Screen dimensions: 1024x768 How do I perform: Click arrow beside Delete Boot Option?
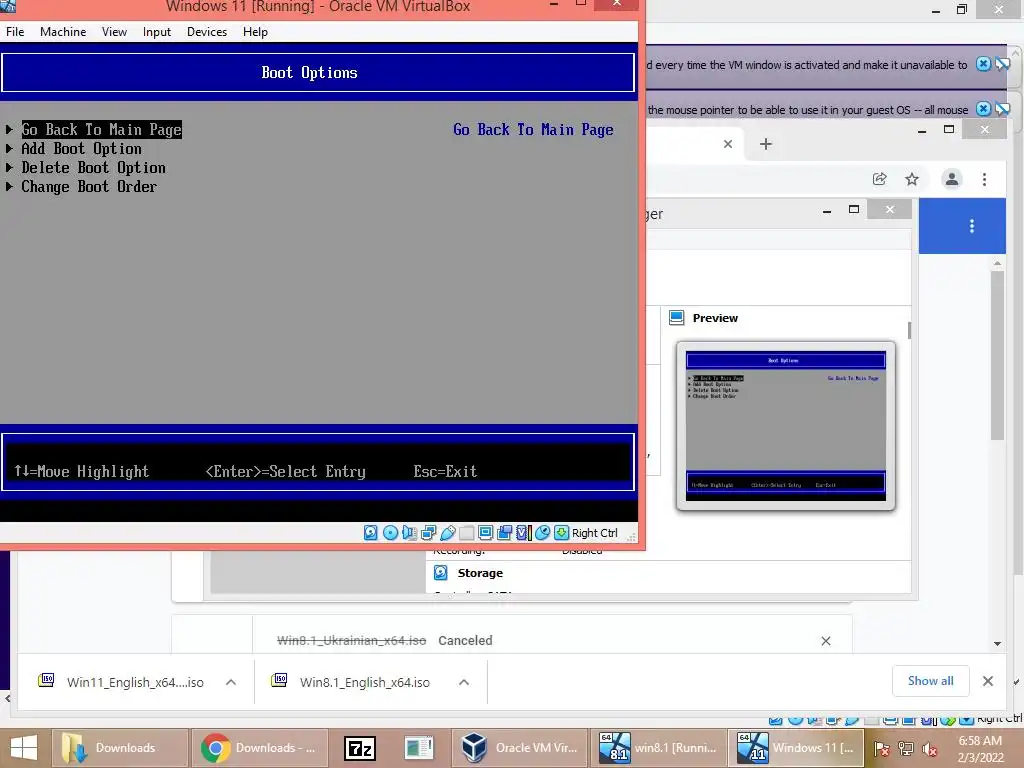point(9,167)
